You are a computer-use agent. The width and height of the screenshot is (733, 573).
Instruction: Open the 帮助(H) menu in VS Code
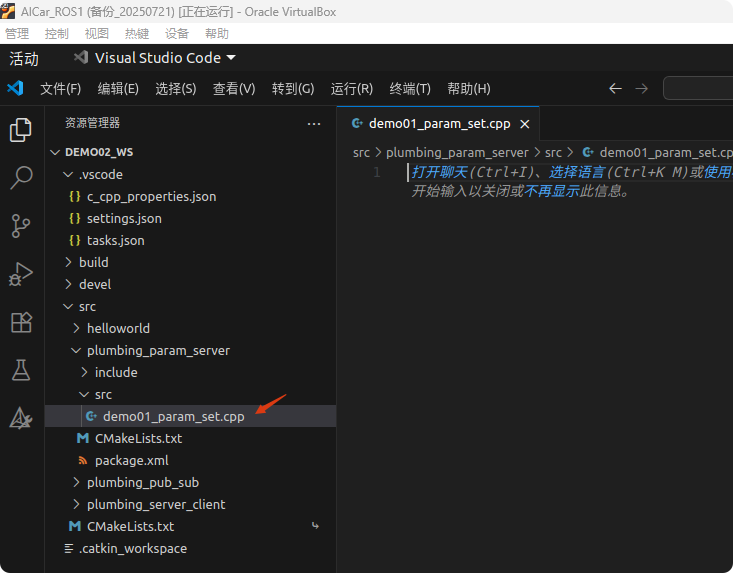click(x=469, y=88)
